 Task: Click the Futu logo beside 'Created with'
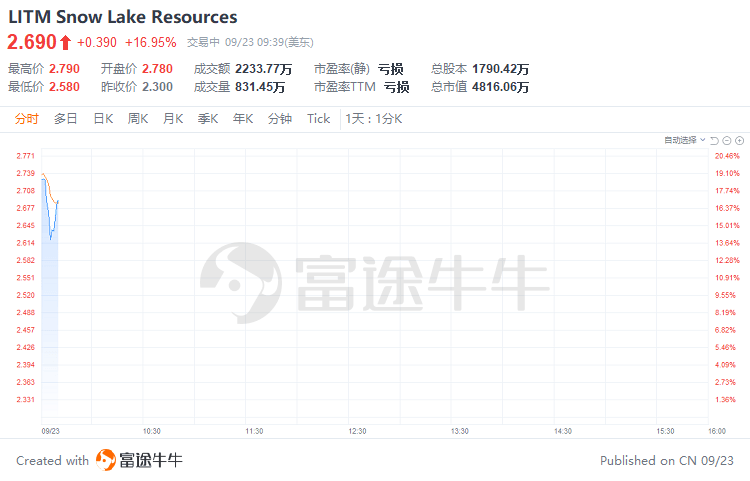pos(106,460)
